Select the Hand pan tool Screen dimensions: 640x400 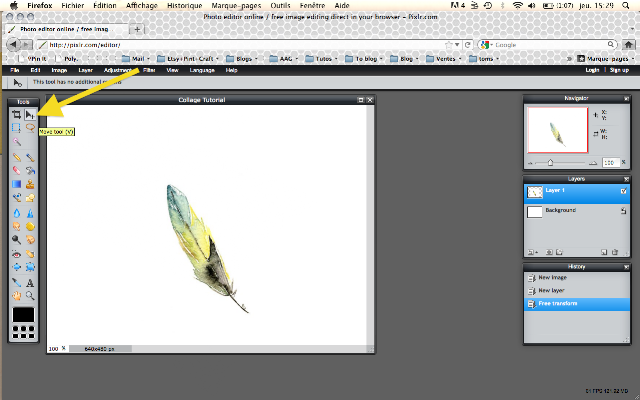(x=16, y=296)
